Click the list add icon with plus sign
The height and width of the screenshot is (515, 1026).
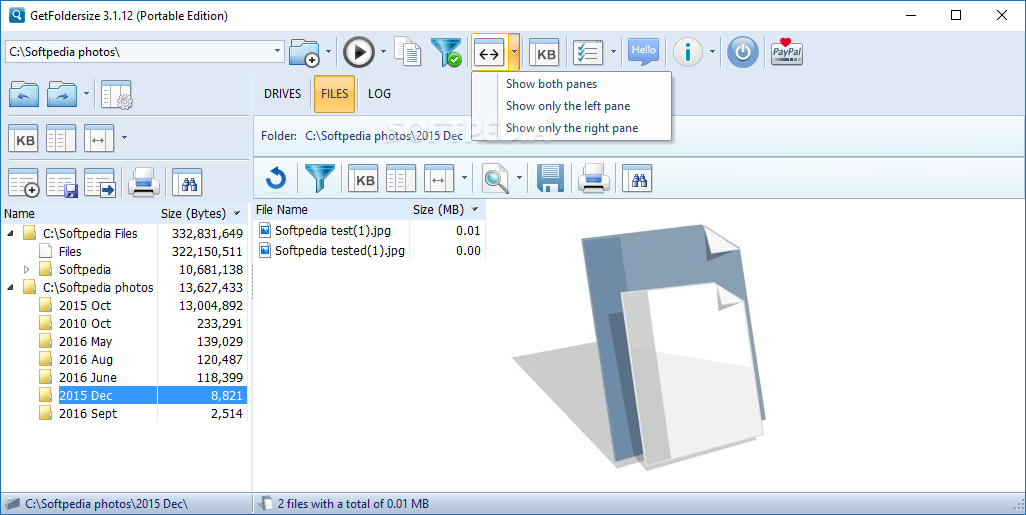(24, 182)
